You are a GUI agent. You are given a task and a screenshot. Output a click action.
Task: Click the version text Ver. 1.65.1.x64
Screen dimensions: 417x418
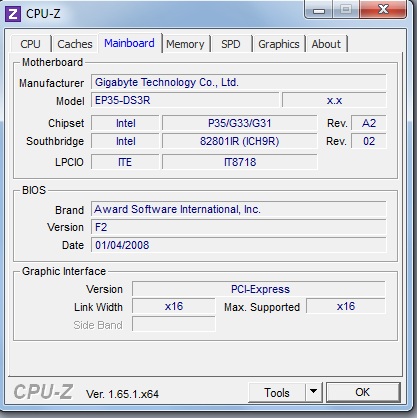click(x=122, y=394)
